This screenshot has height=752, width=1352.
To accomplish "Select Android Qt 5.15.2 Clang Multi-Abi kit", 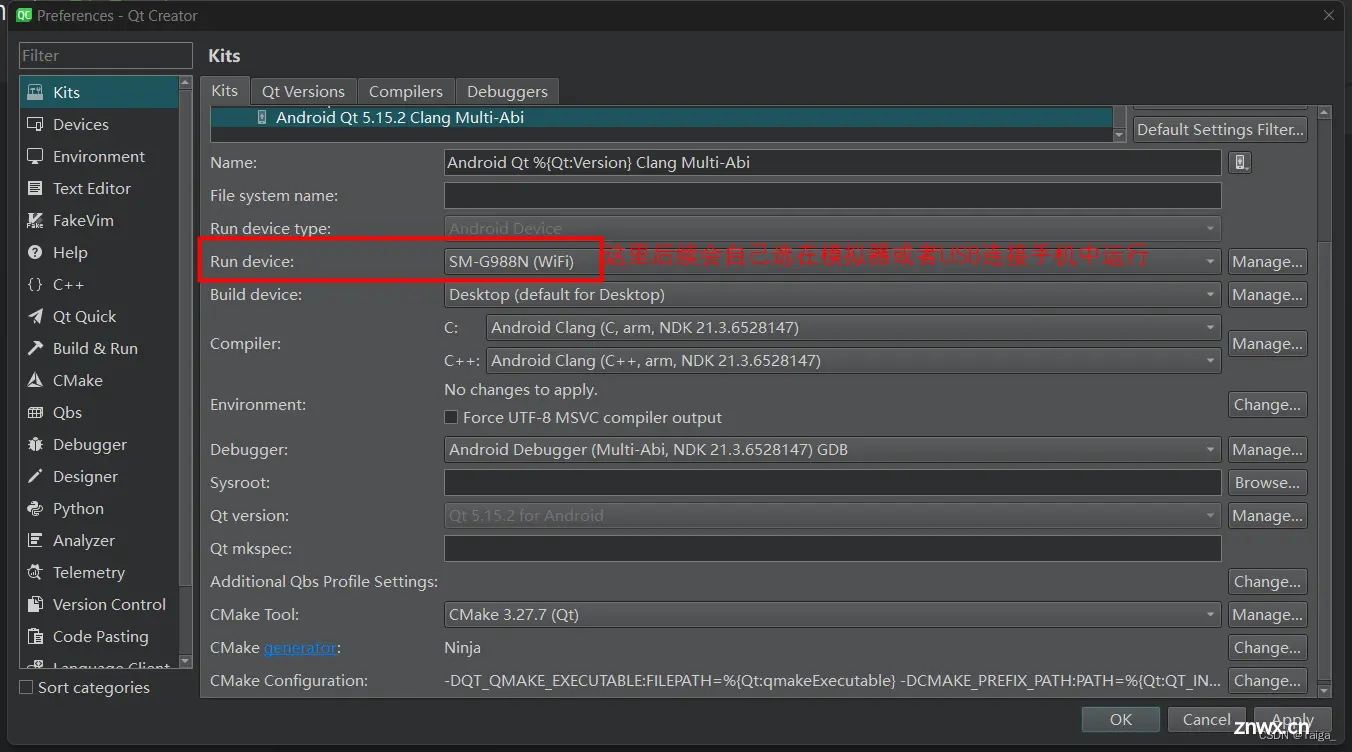I will (661, 118).
